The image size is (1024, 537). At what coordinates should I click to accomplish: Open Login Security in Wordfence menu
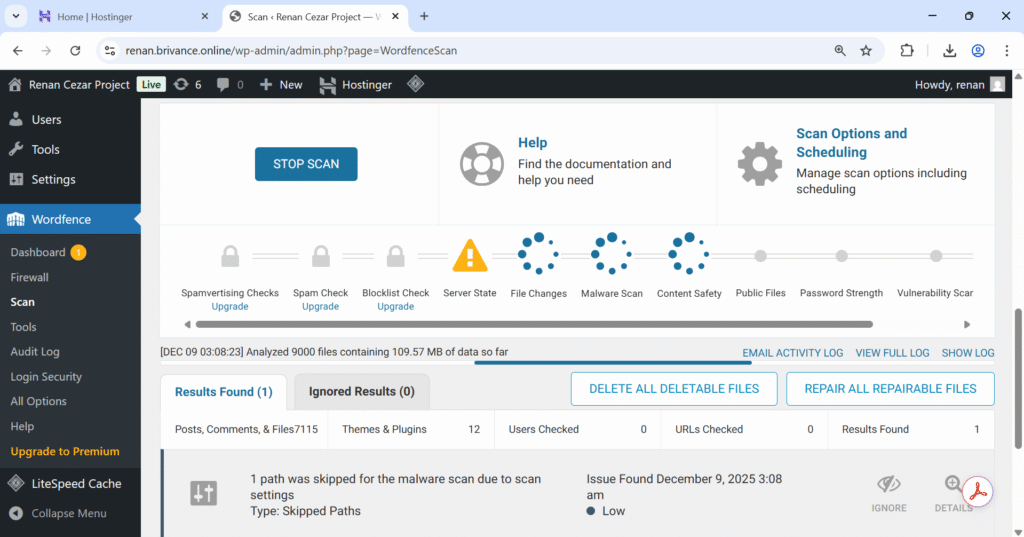point(46,377)
